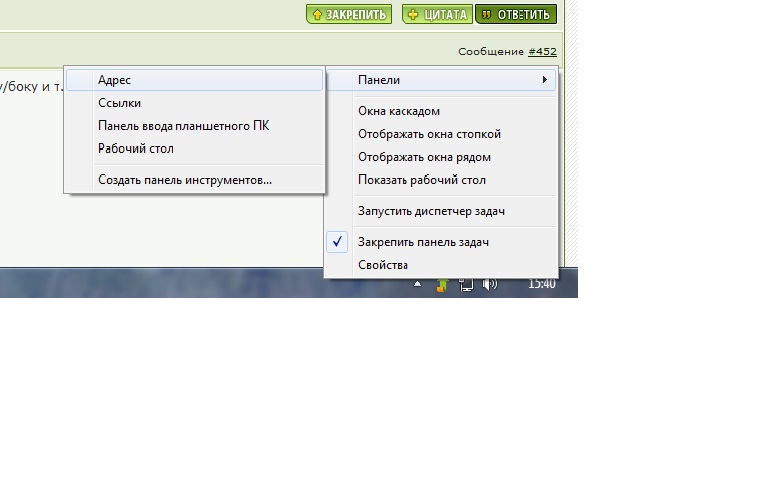Image resolution: width=768 pixels, height=480 pixels.
Task: Click the network connection tray icon
Action: (466, 285)
